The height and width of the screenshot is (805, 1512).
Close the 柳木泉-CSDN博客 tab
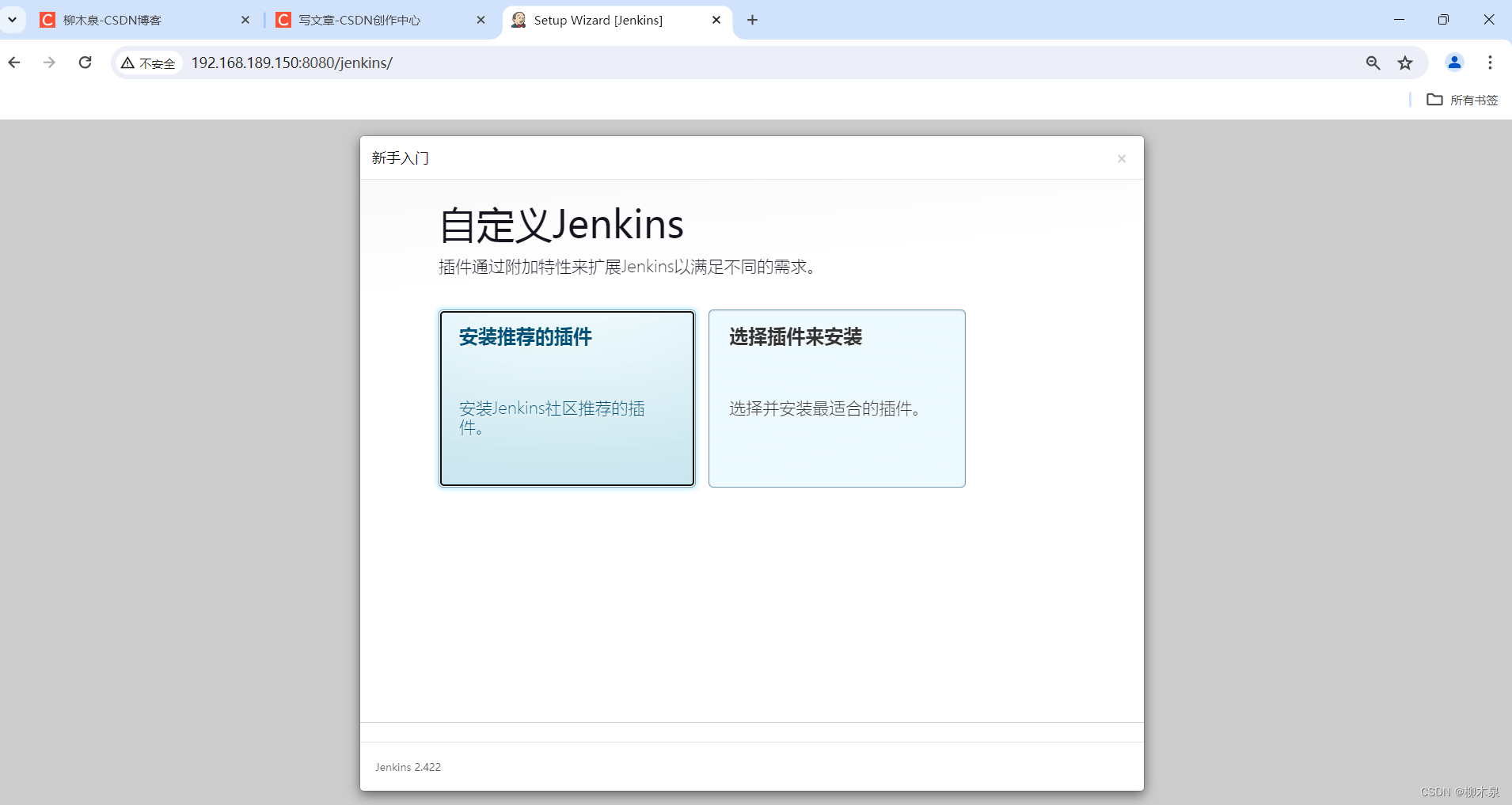click(x=245, y=20)
